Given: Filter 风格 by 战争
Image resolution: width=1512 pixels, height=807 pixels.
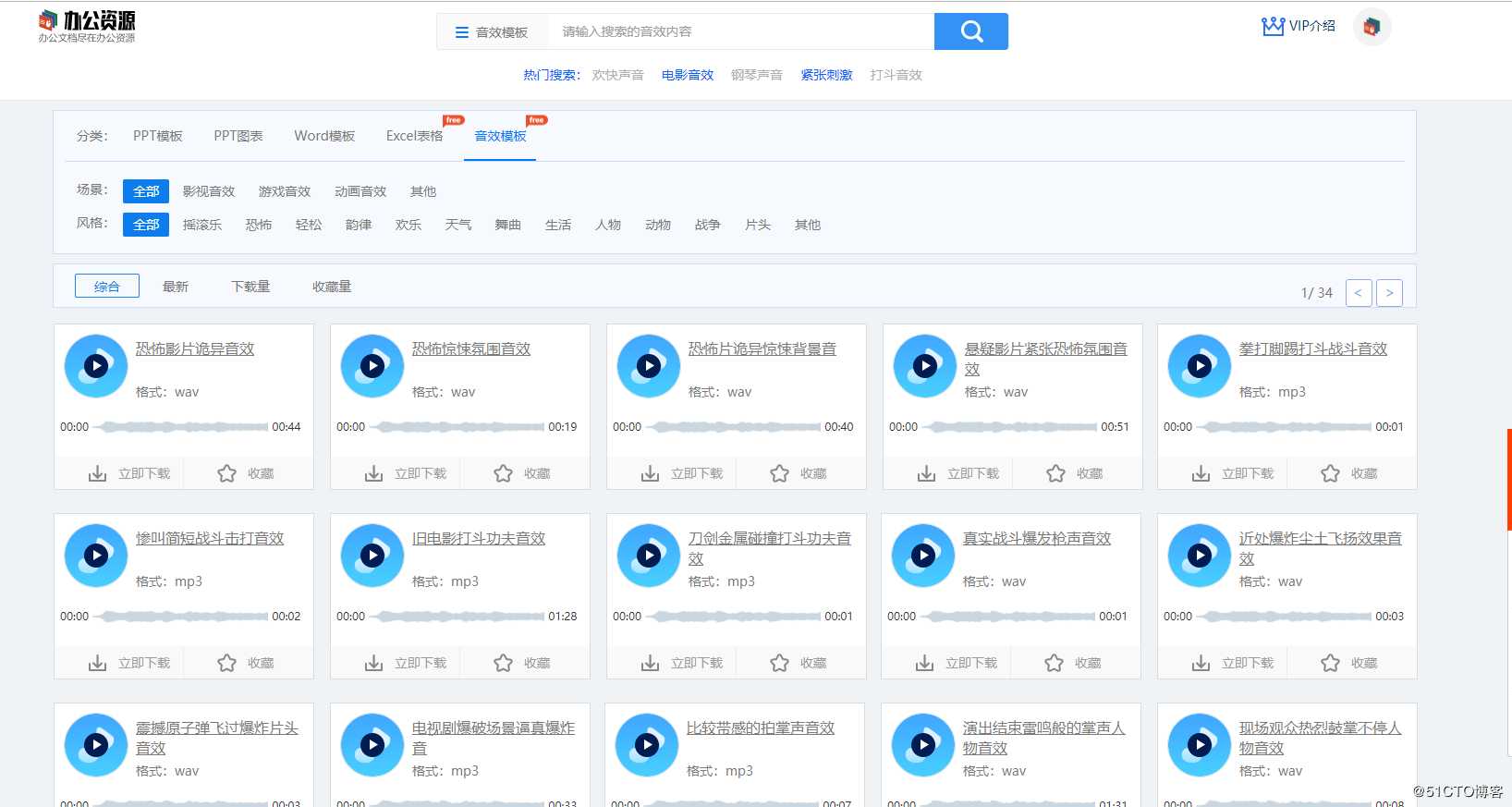Looking at the screenshot, I should pos(708,225).
